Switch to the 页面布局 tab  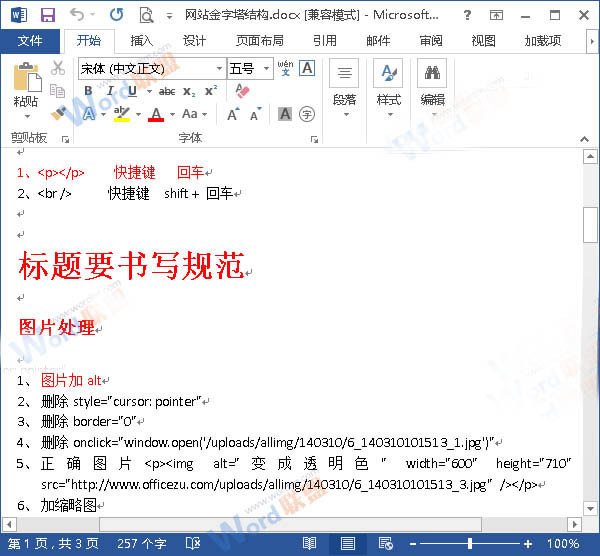coord(259,41)
